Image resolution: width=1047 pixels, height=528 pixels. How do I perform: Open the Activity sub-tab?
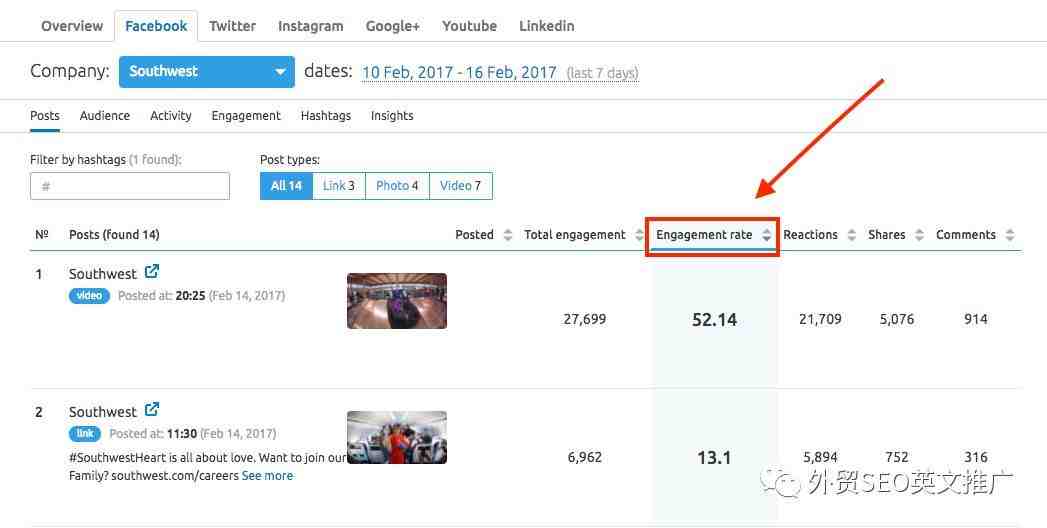(x=171, y=115)
